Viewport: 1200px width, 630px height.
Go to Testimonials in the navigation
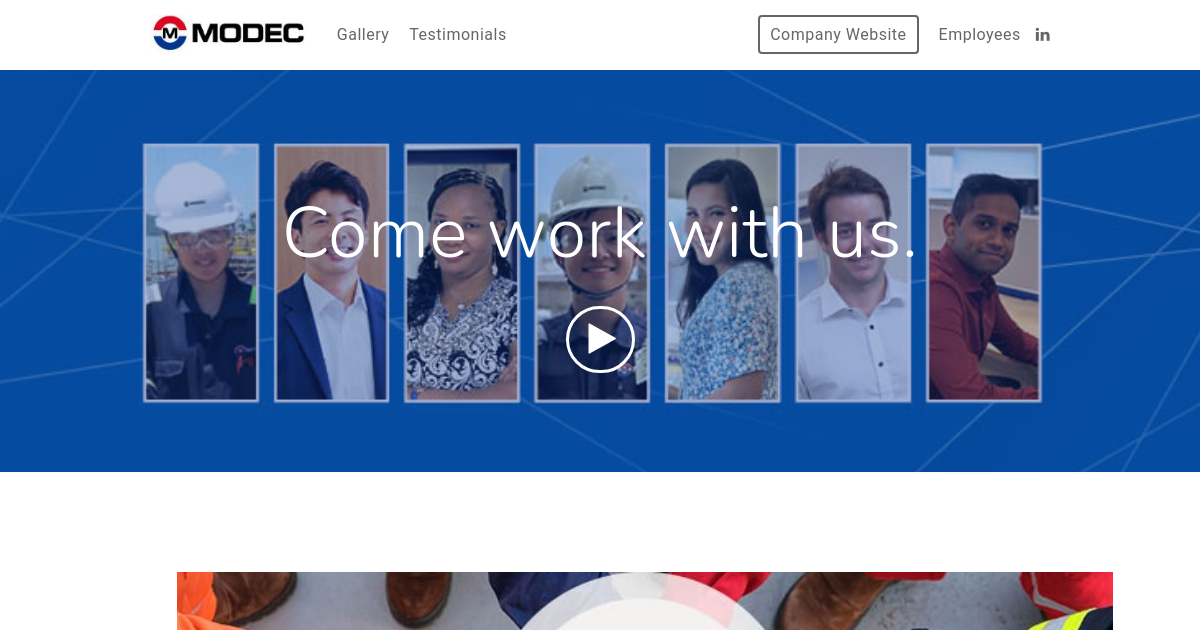click(x=458, y=34)
